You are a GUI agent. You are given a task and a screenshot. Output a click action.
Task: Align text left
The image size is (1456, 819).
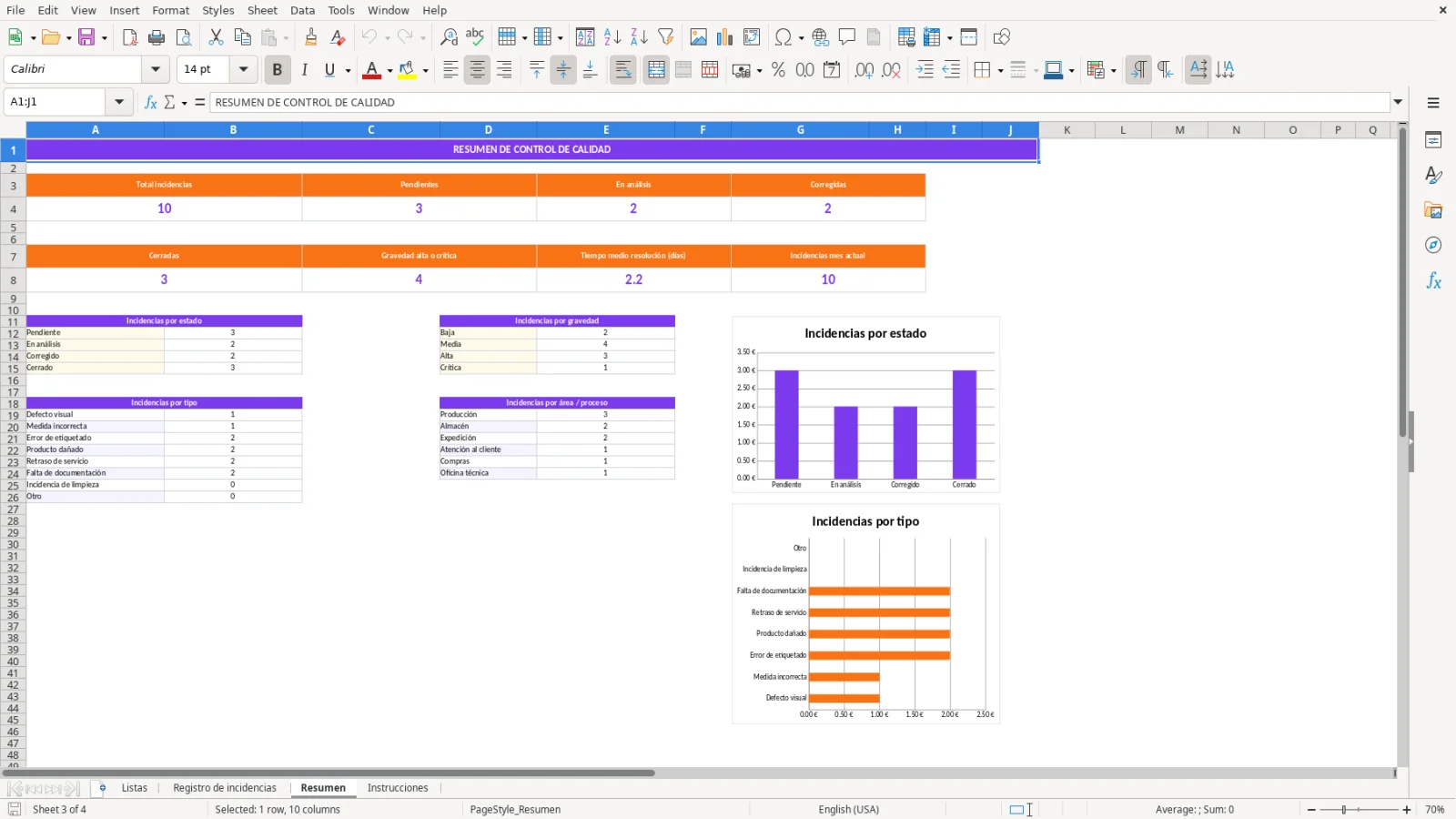[450, 70]
